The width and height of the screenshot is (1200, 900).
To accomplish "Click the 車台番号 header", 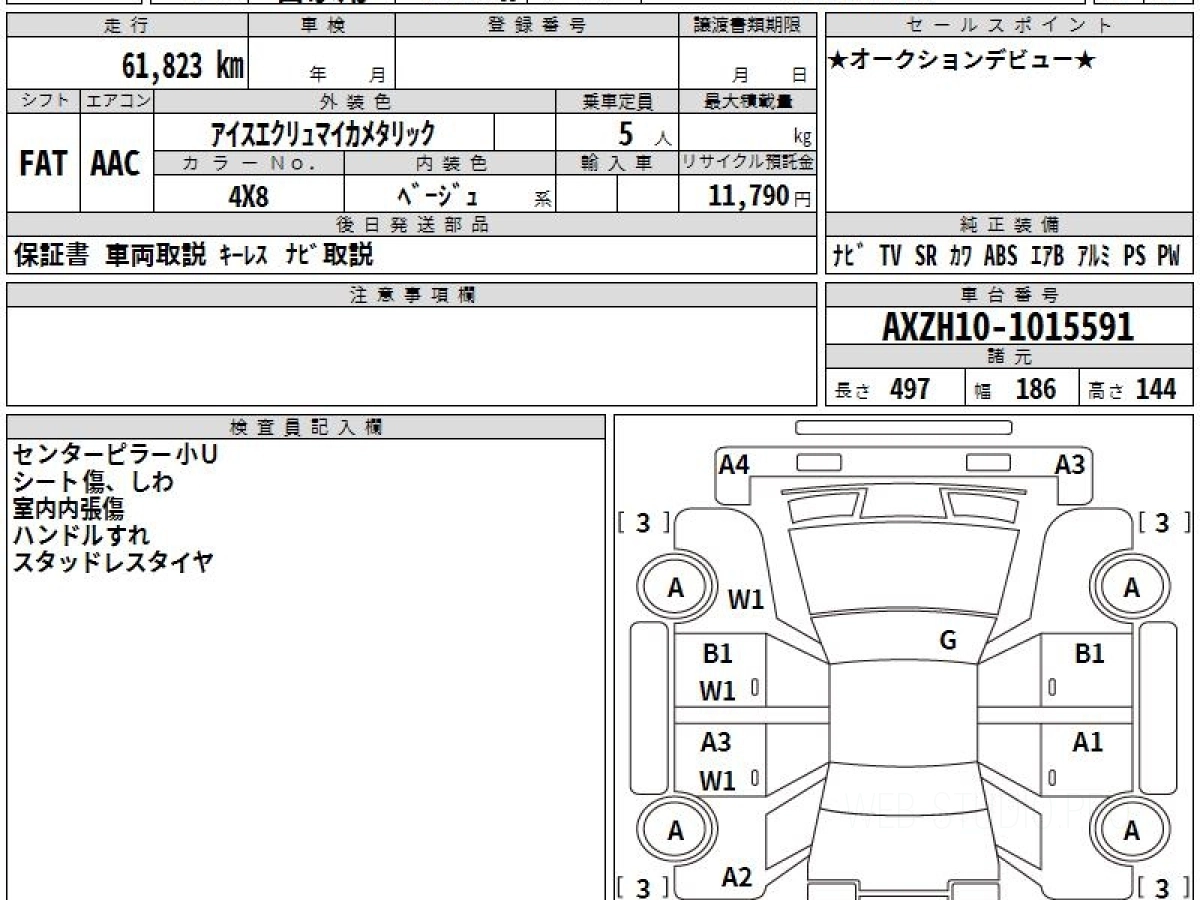I will (1010, 295).
